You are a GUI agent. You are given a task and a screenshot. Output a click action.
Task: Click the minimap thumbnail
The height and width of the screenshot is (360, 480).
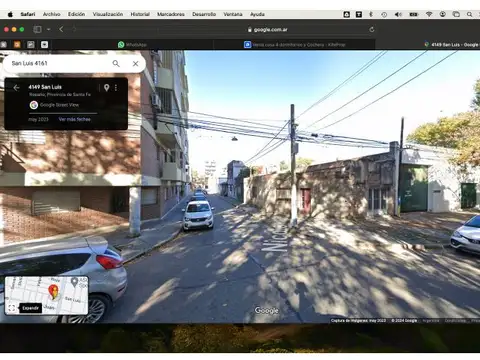[47, 295]
